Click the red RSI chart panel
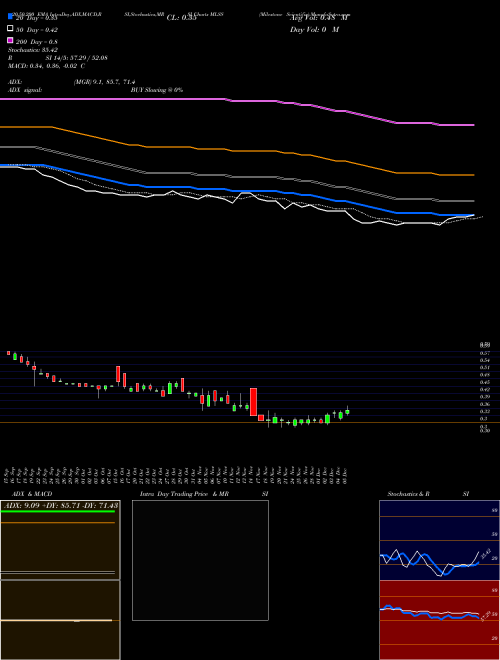 click(439, 620)
